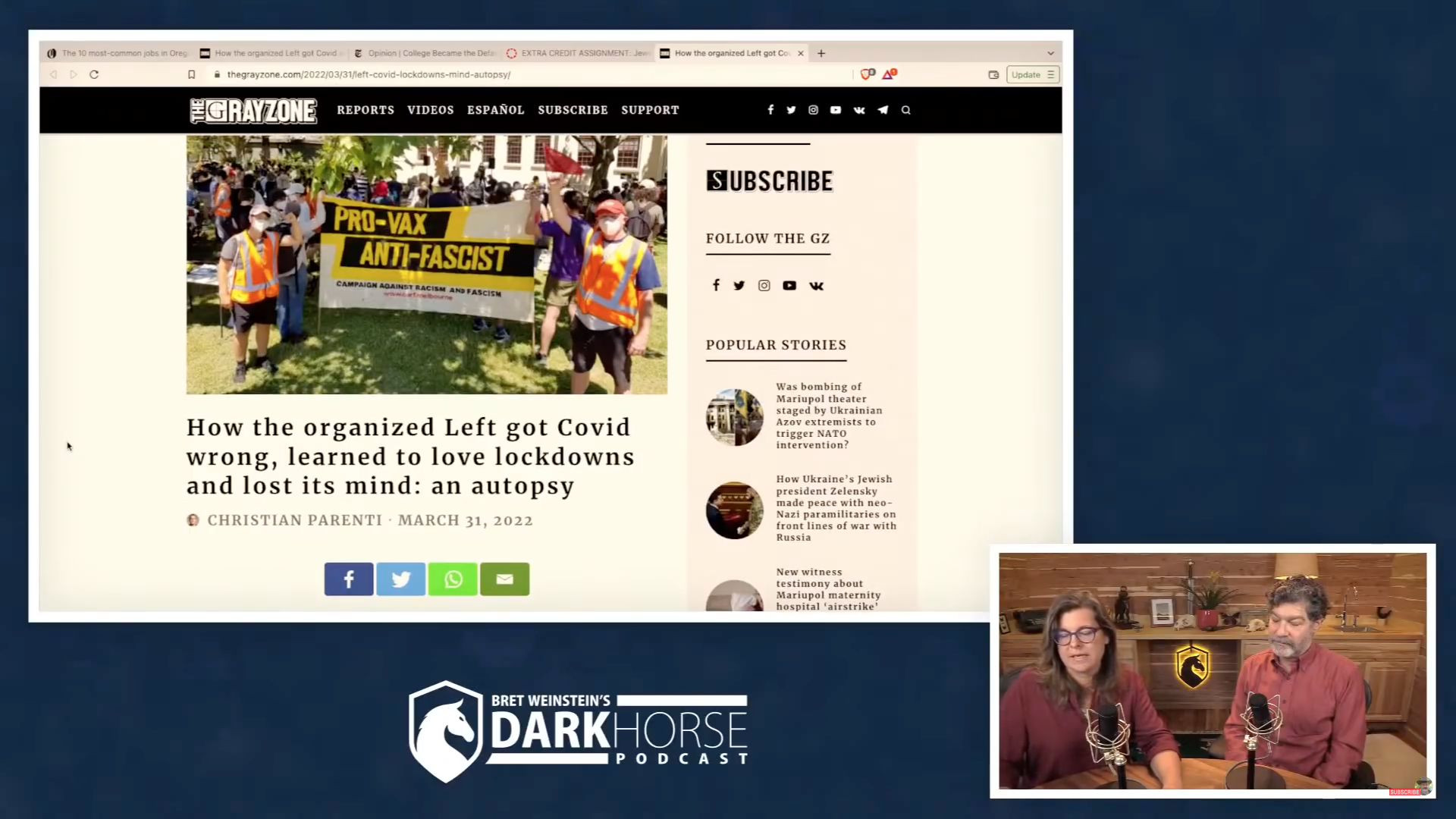
Task: Click Instagram icon under Follow The GZ
Action: [764, 285]
